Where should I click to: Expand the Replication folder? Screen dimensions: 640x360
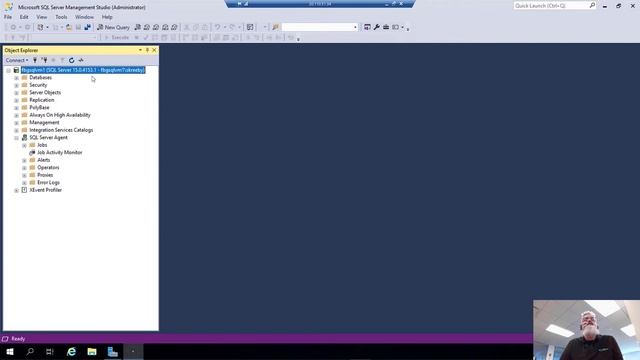tap(16, 100)
